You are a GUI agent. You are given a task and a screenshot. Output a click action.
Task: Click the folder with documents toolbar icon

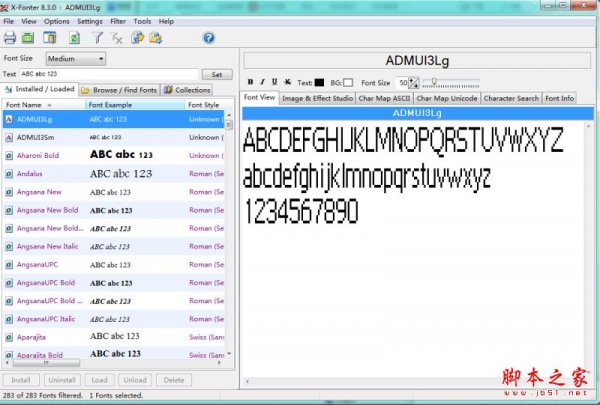pyautogui.click(x=137, y=38)
